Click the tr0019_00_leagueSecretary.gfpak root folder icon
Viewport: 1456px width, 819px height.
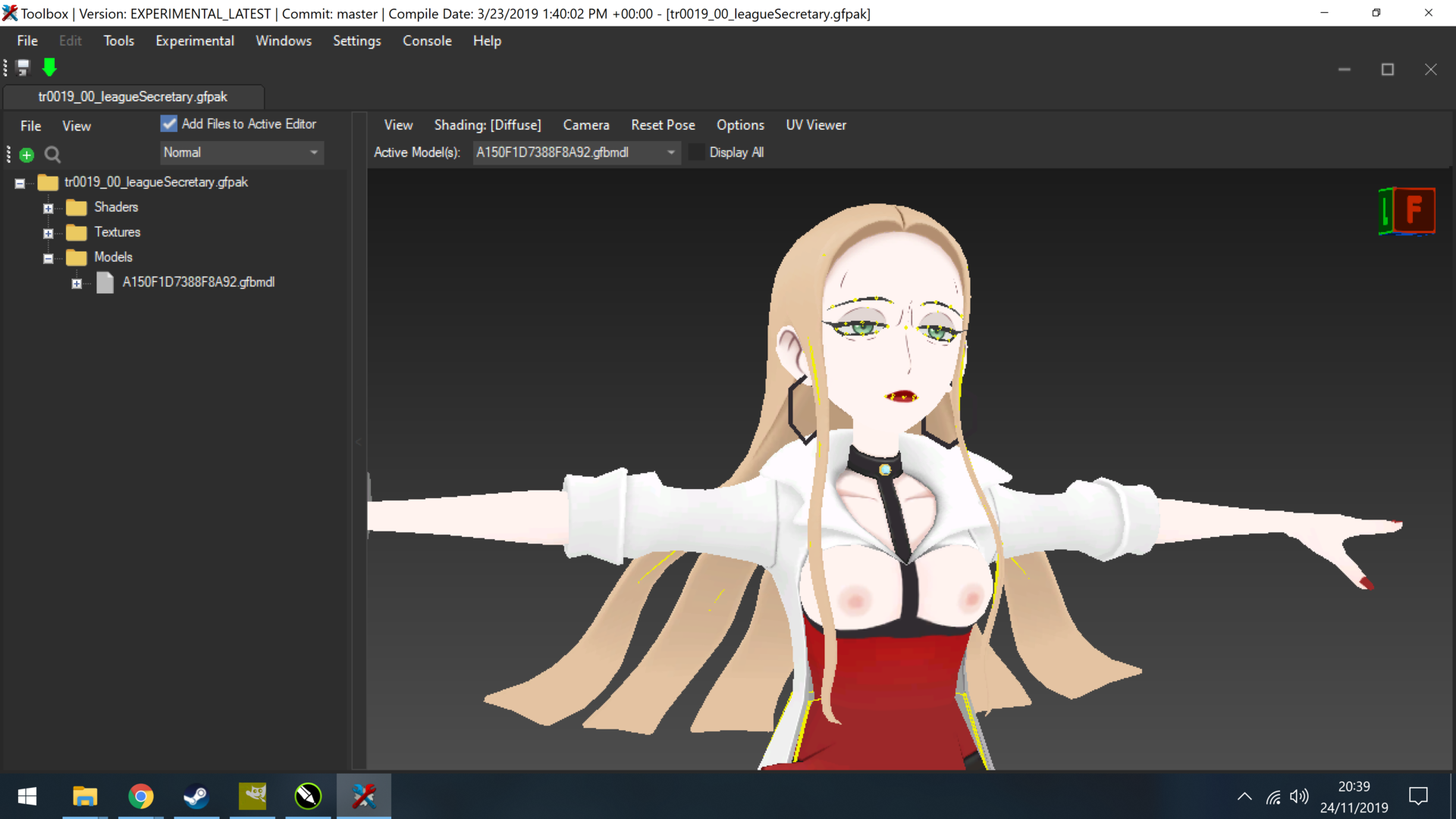coord(48,182)
